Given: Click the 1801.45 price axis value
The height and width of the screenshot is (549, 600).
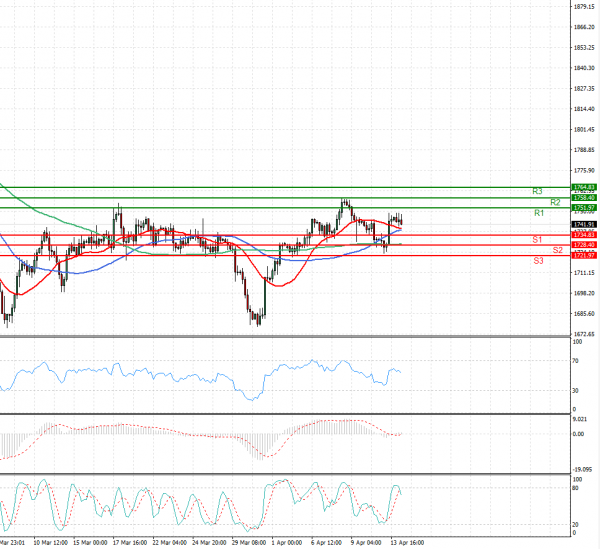Looking at the screenshot, I should [584, 130].
